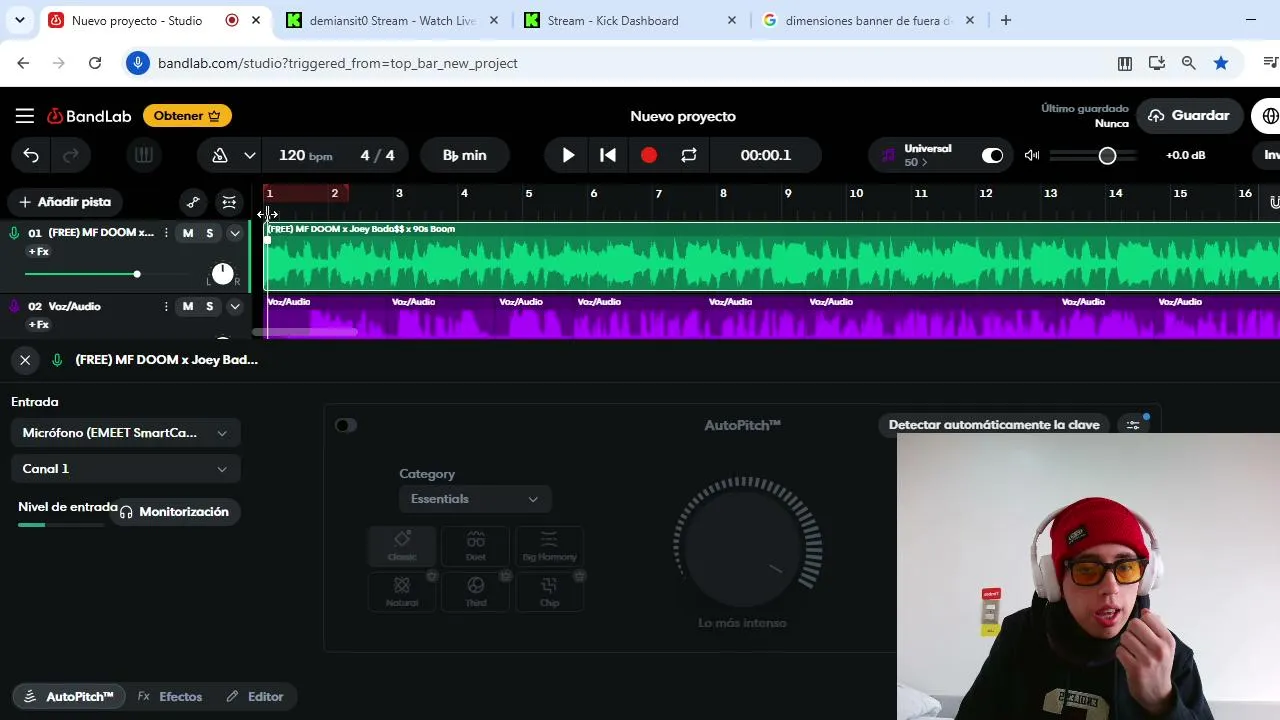Image resolution: width=1280 pixels, height=720 pixels.
Task: Select the Big Harmony AutoPitch preset
Action: (549, 545)
